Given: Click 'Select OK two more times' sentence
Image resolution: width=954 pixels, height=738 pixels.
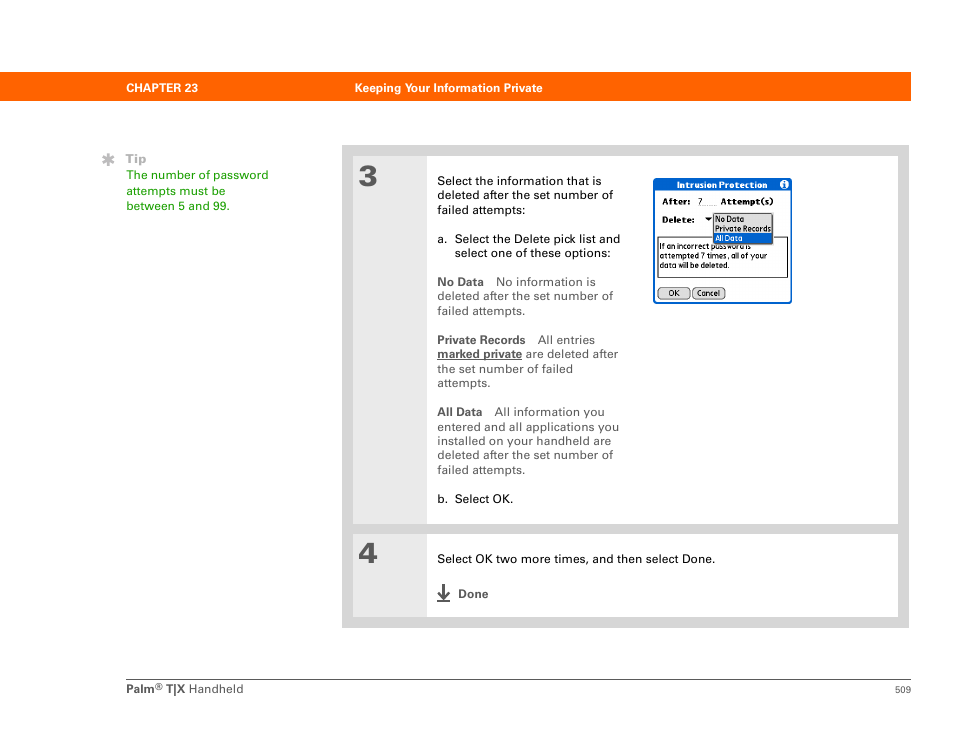Looking at the screenshot, I should pos(576,559).
